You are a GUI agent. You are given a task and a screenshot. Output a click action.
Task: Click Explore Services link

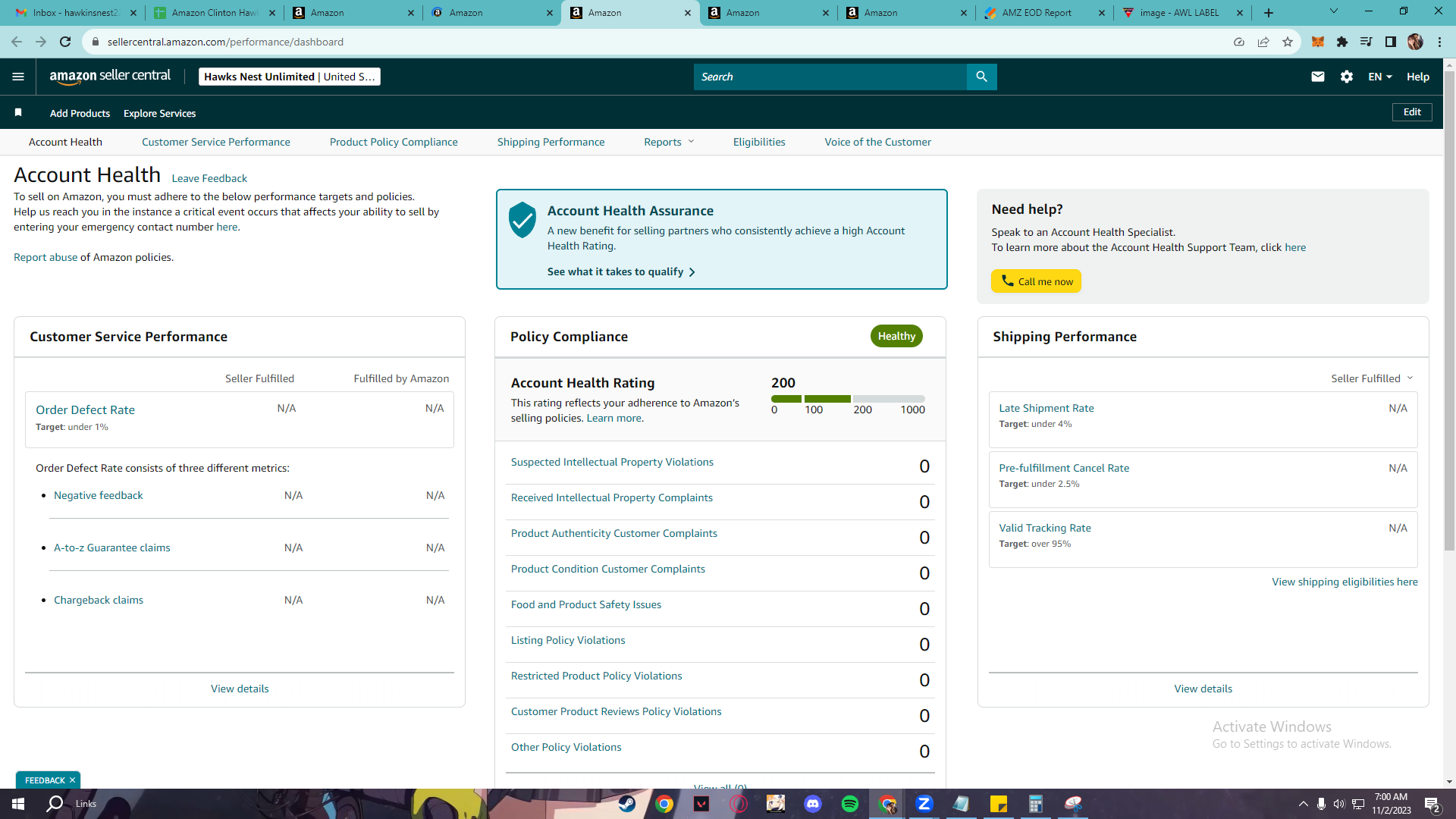click(159, 113)
